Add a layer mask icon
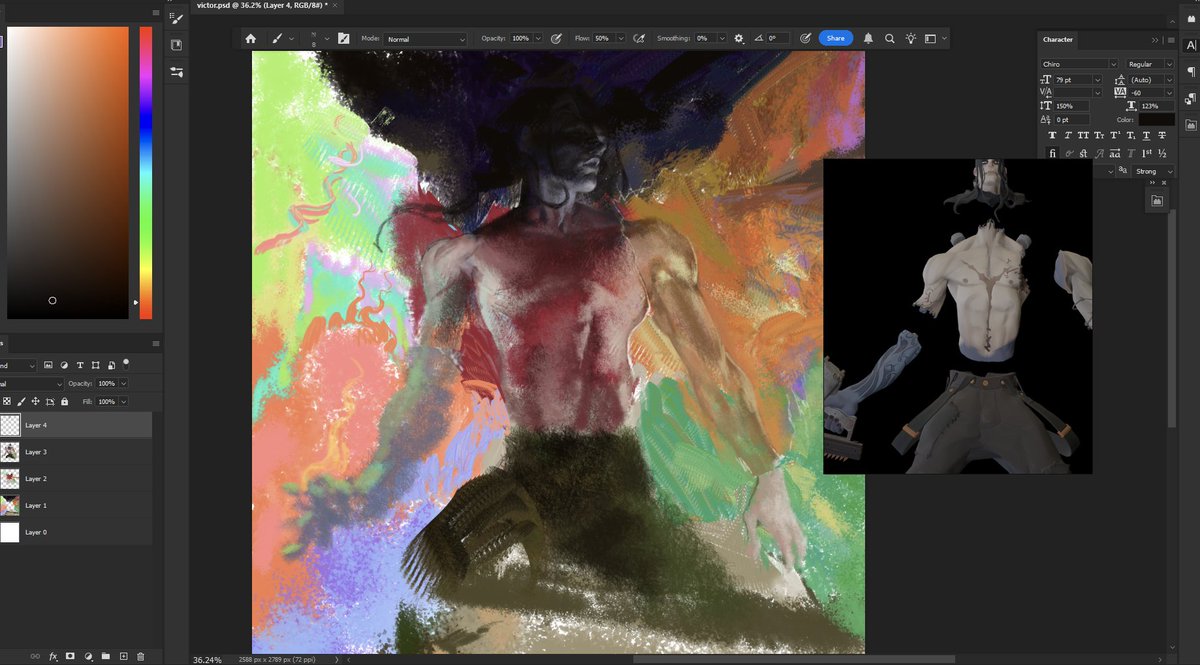The width and height of the screenshot is (1200, 665). (x=70, y=656)
